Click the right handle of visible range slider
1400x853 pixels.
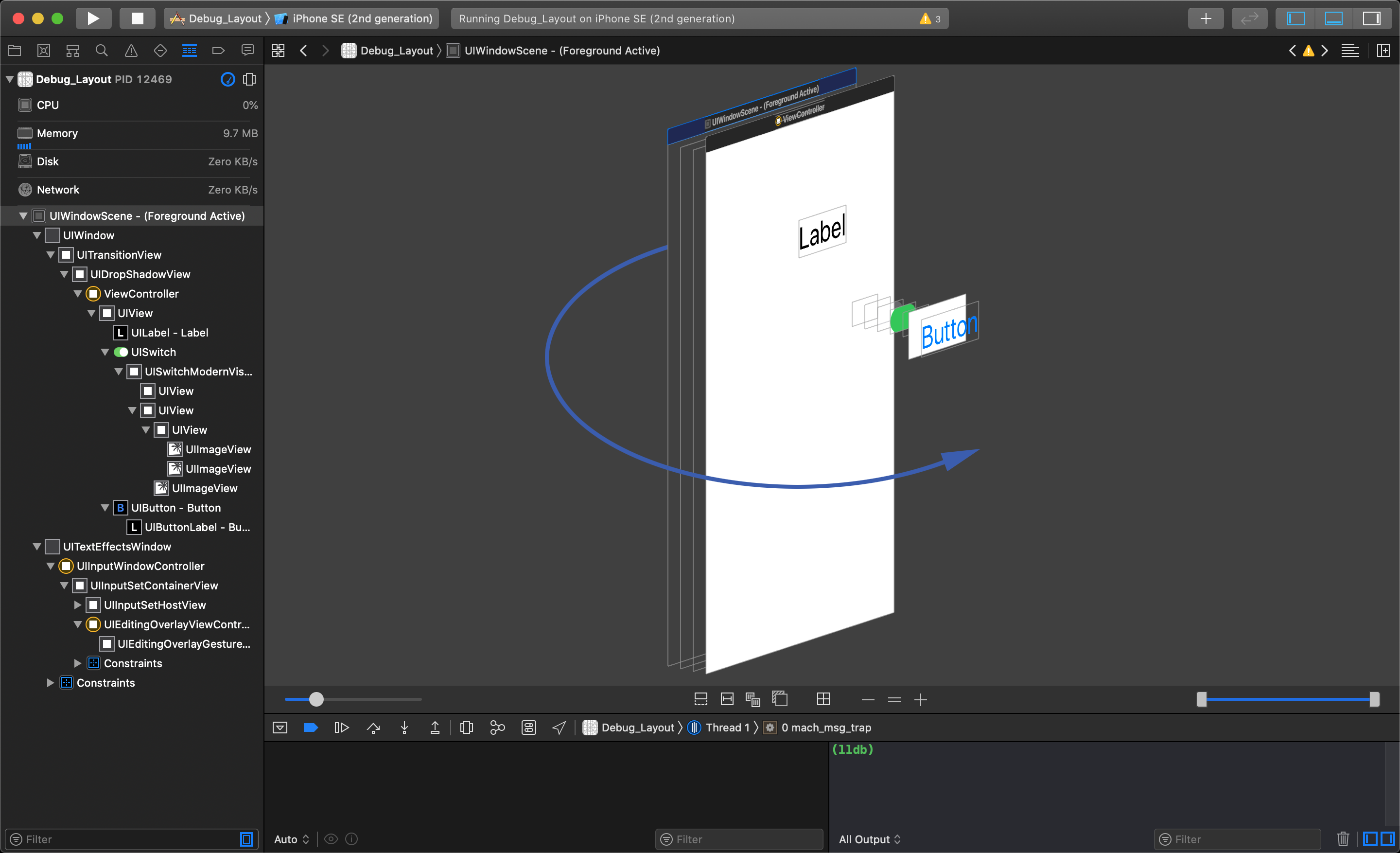pyautogui.click(x=1374, y=699)
